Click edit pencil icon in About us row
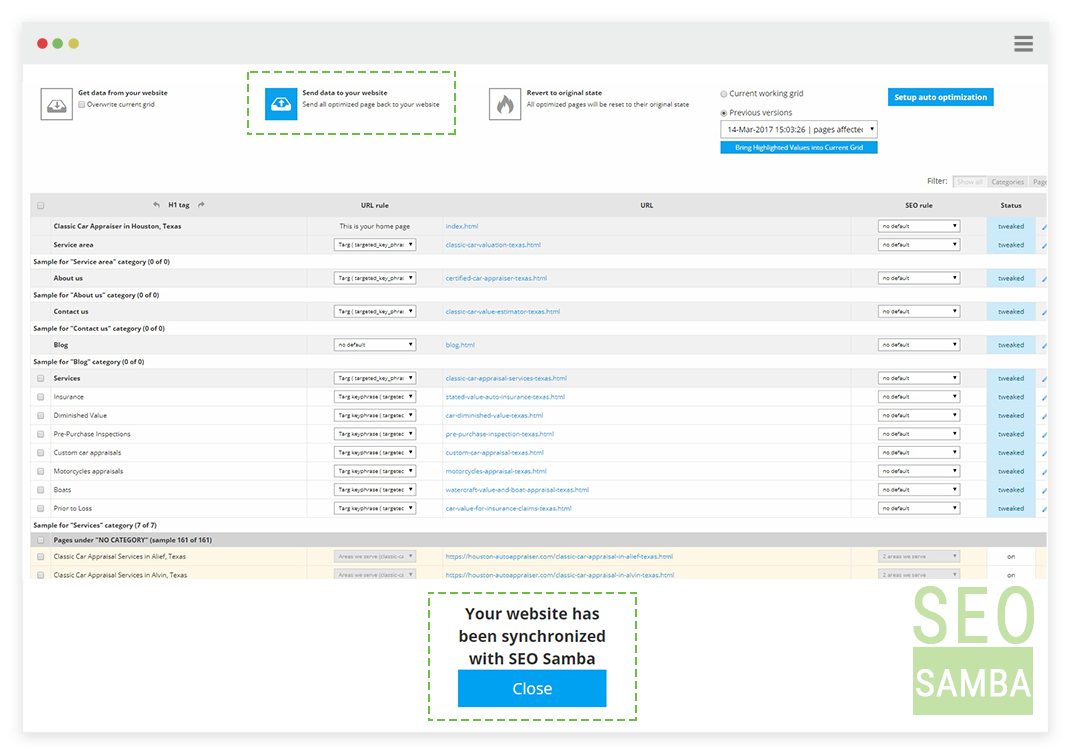 click(x=1043, y=278)
